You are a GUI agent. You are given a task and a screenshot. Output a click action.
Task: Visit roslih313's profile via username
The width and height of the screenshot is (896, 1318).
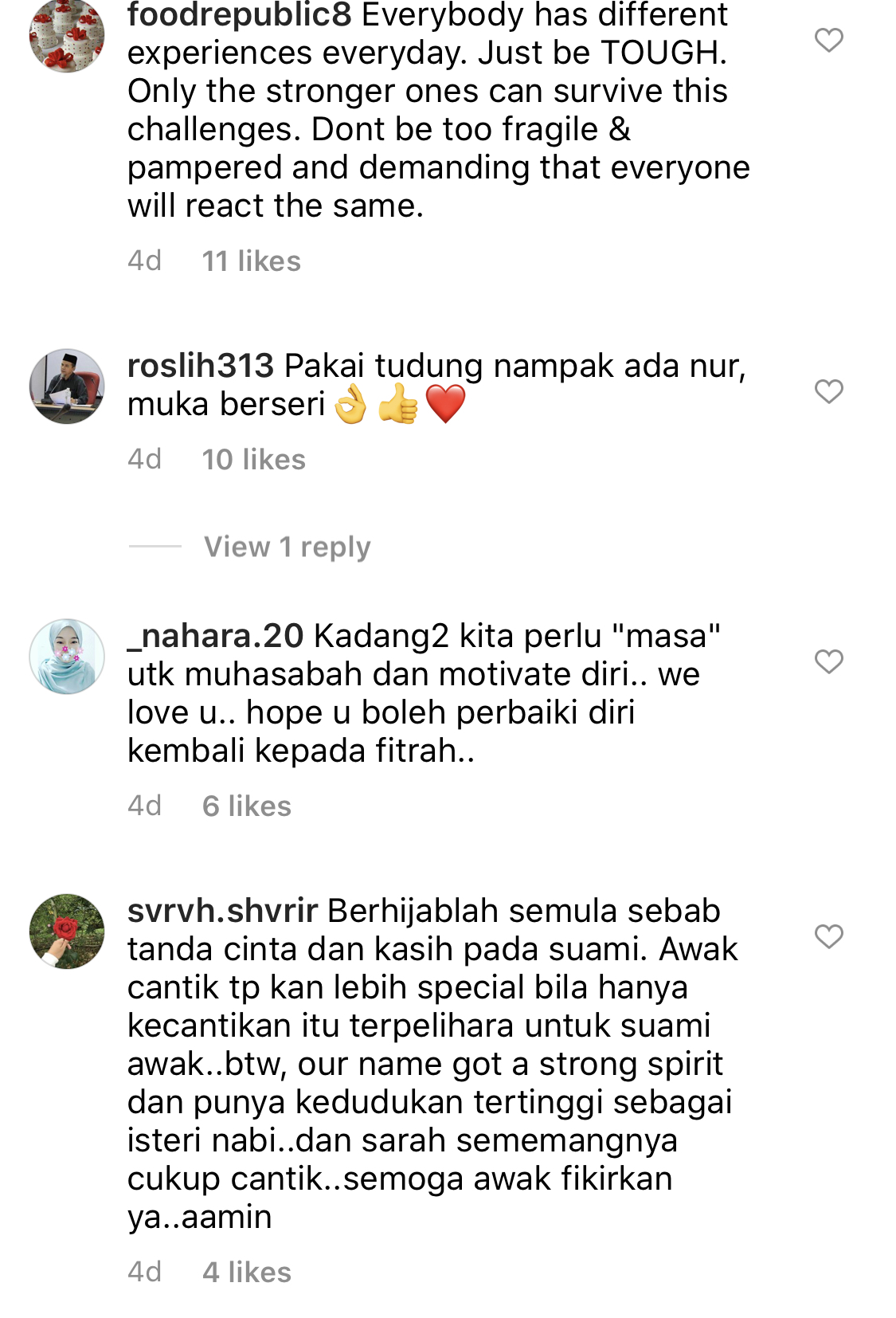201,366
